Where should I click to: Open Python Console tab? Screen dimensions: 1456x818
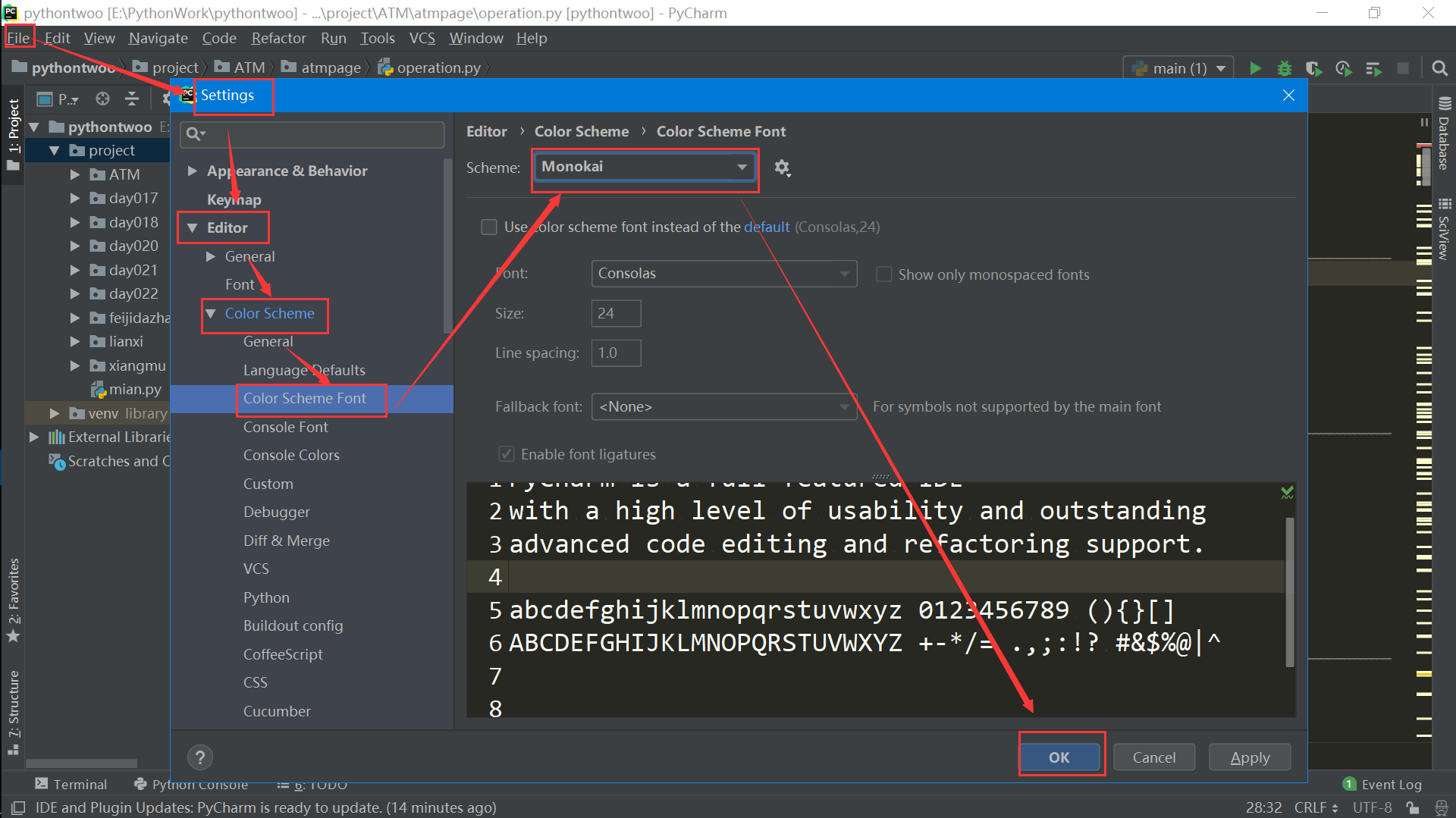click(191, 785)
